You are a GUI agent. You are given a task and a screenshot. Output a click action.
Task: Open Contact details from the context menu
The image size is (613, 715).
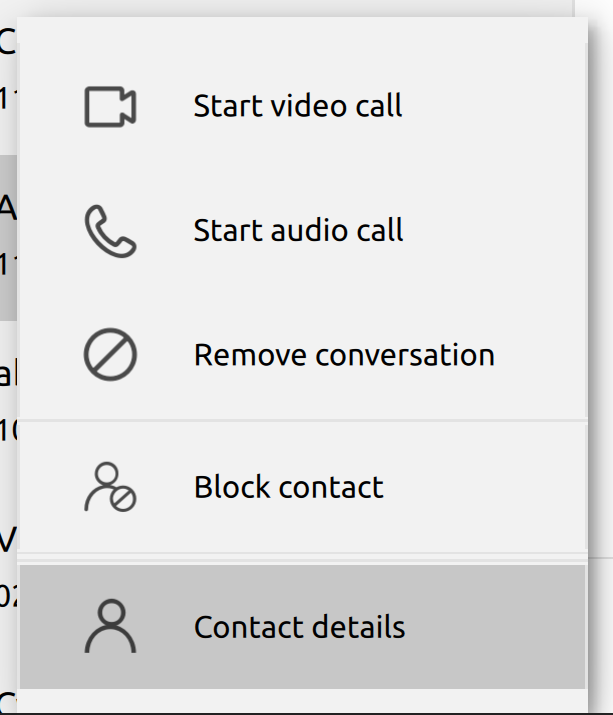pos(302,627)
